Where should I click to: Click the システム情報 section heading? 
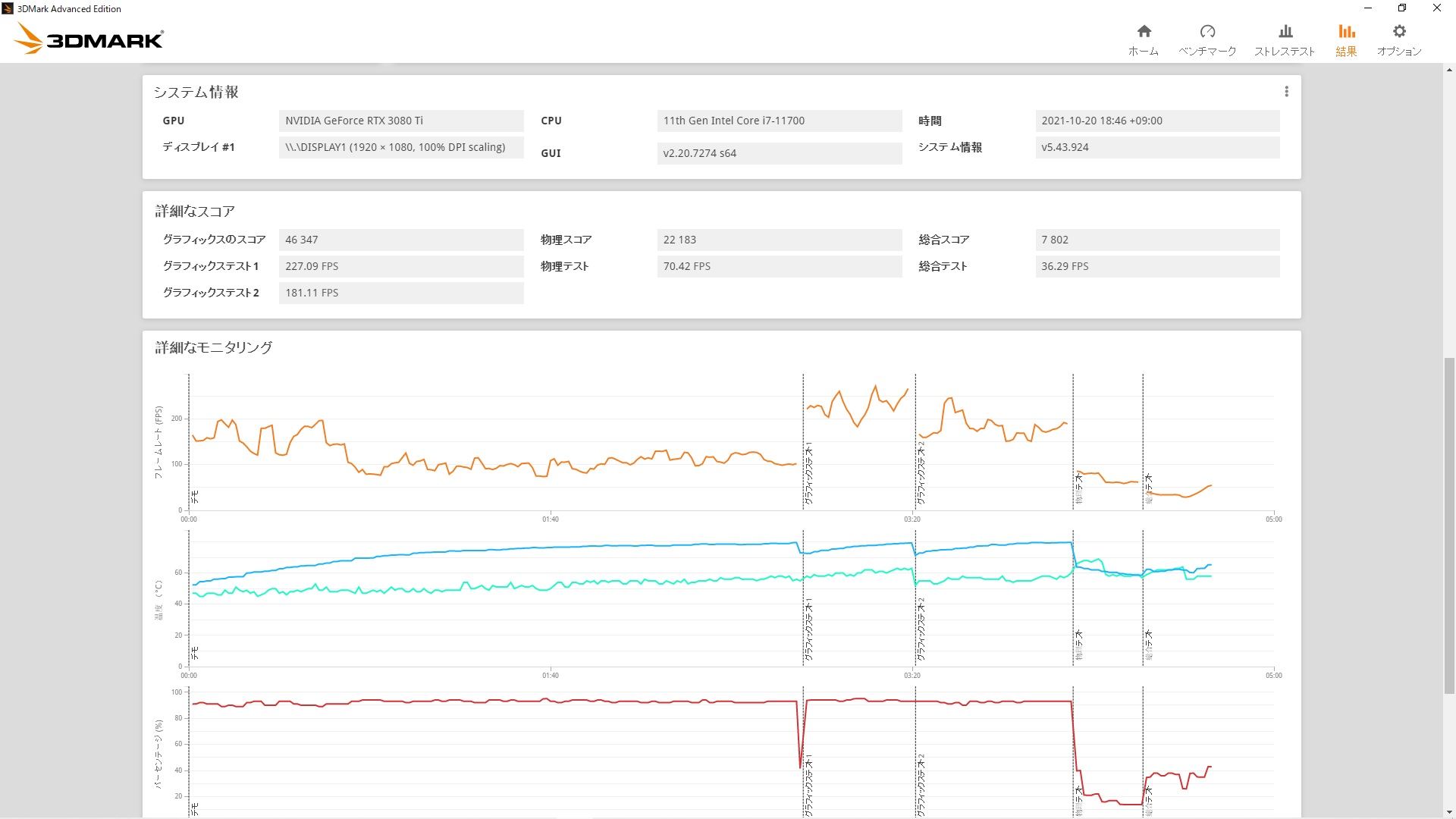pos(196,92)
